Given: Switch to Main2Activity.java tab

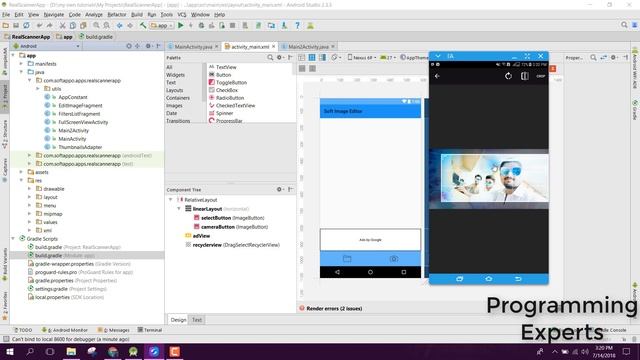Looking at the screenshot, I should [x=308, y=47].
